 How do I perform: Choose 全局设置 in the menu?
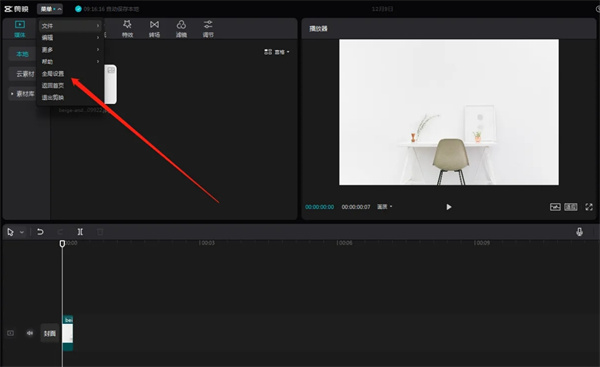(x=53, y=73)
